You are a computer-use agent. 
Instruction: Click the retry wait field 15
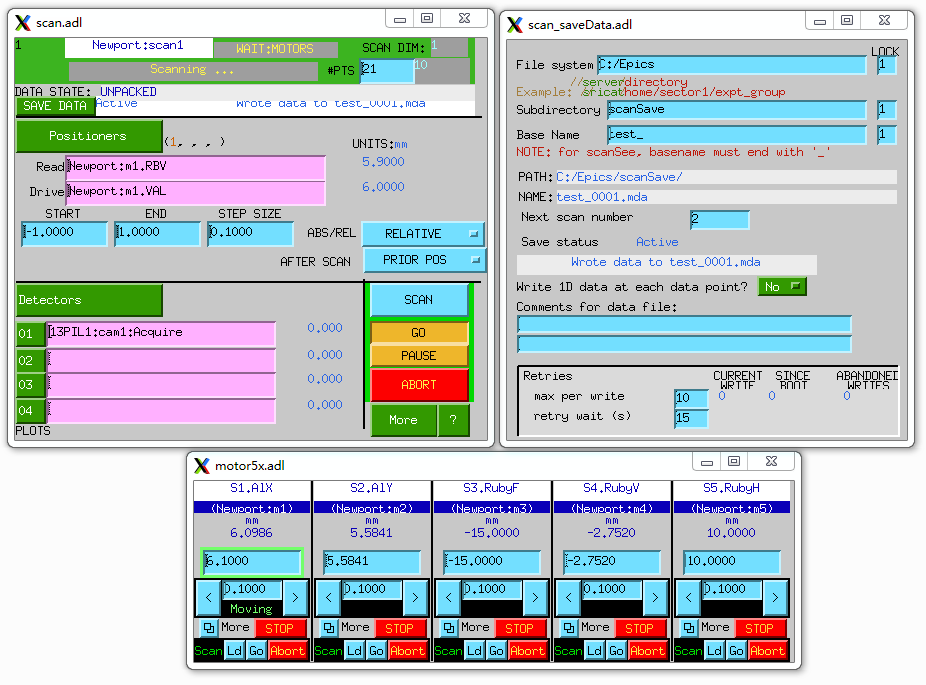[691, 418]
